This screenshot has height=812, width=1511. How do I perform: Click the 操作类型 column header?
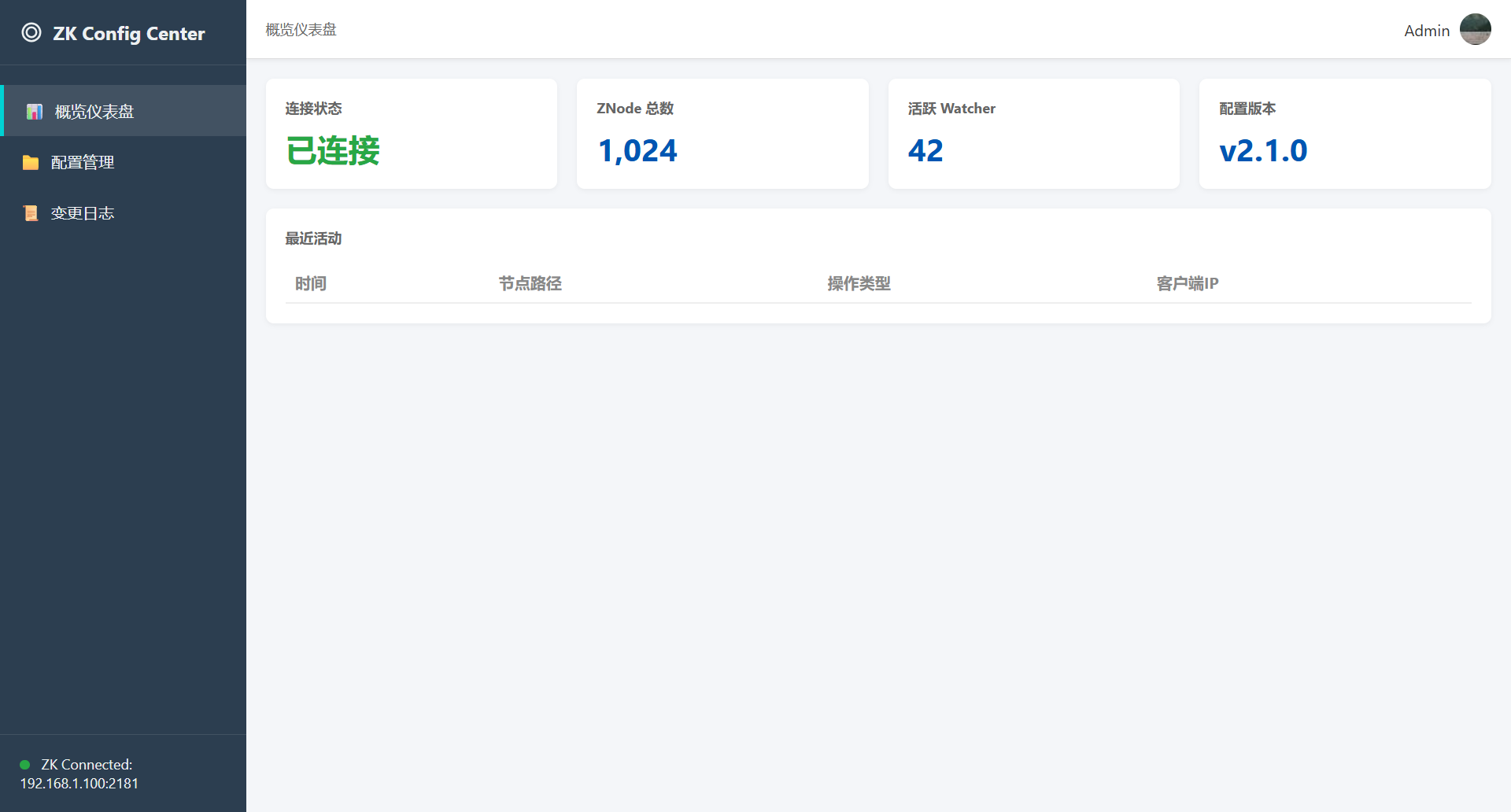[x=859, y=283]
